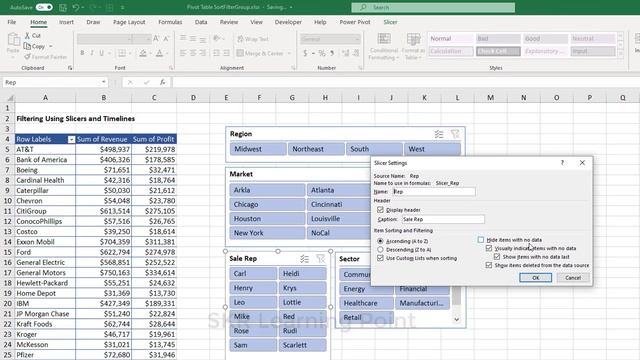The width and height of the screenshot is (640, 360).
Task: Toggle Show items with no data last
Action: [x=497, y=257]
